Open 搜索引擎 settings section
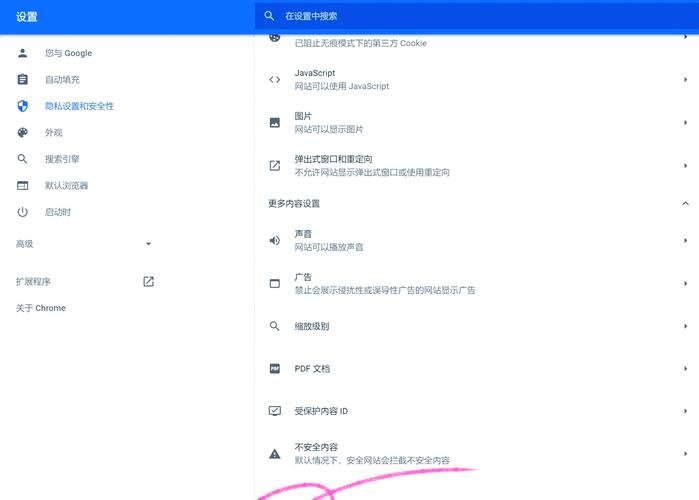699x500 pixels. point(62,159)
